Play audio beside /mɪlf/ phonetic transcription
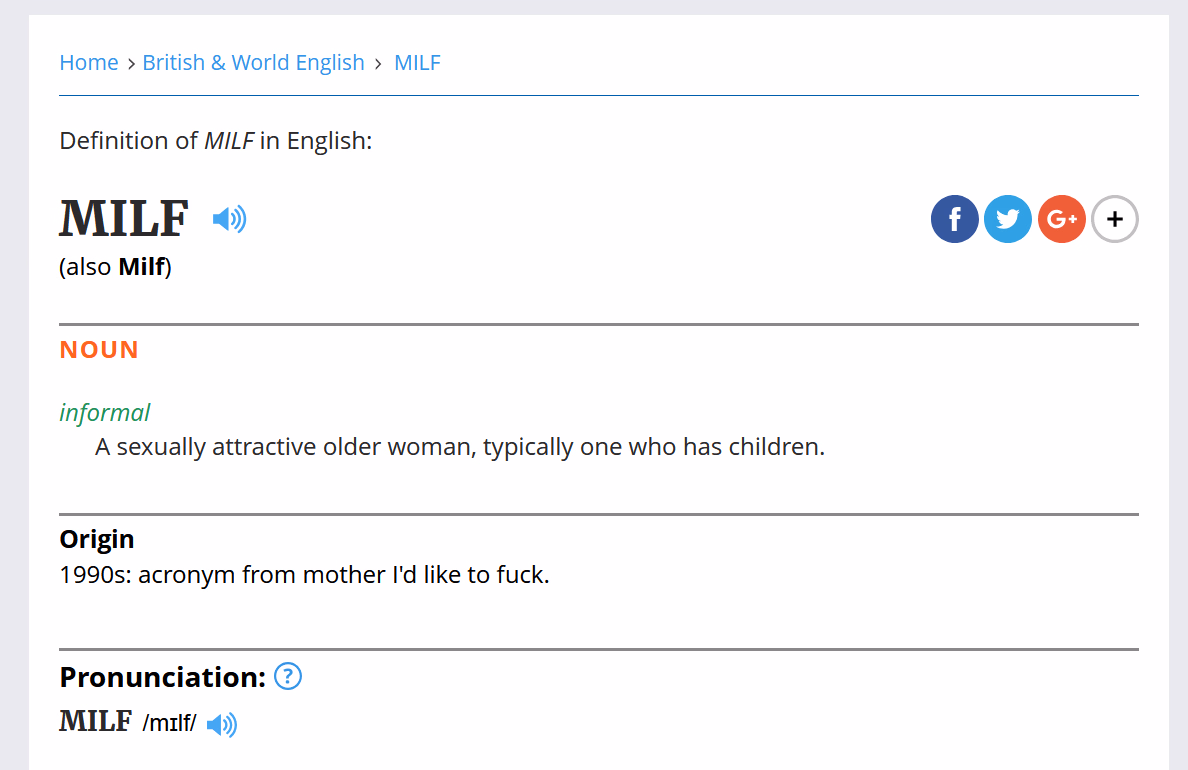 [x=222, y=725]
